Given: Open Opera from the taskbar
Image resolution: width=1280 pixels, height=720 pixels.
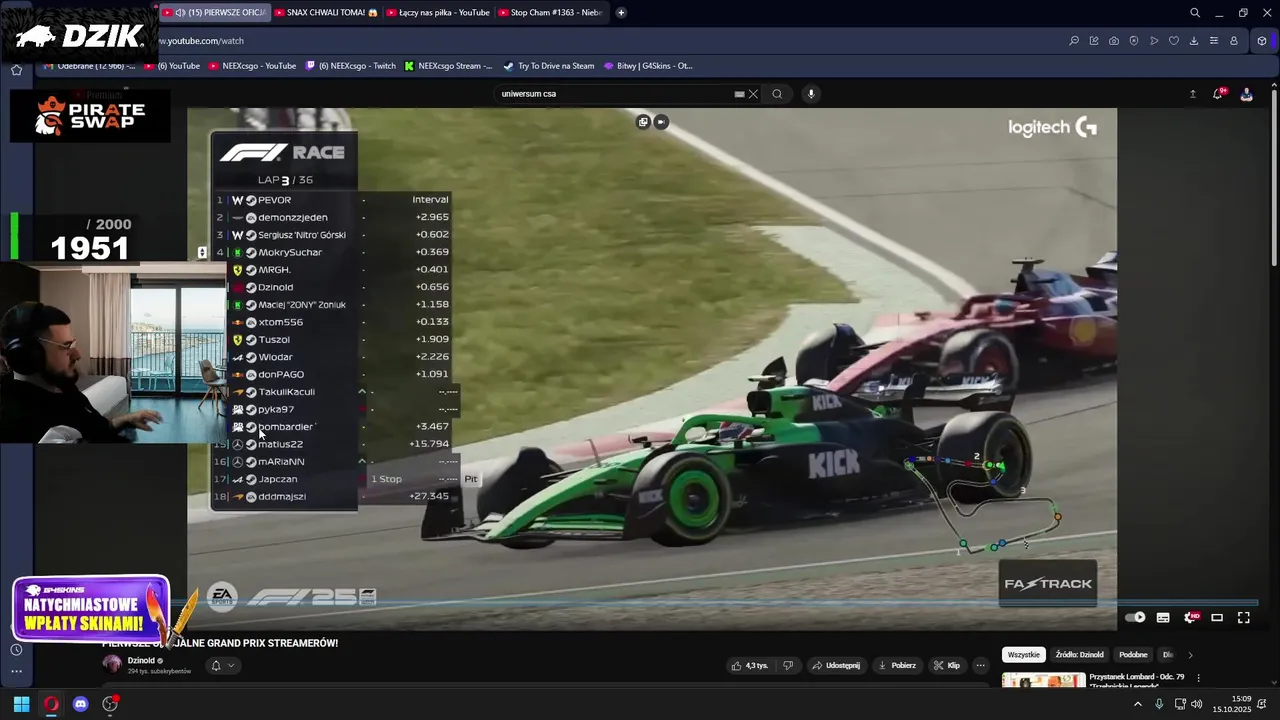Looking at the screenshot, I should coord(51,704).
